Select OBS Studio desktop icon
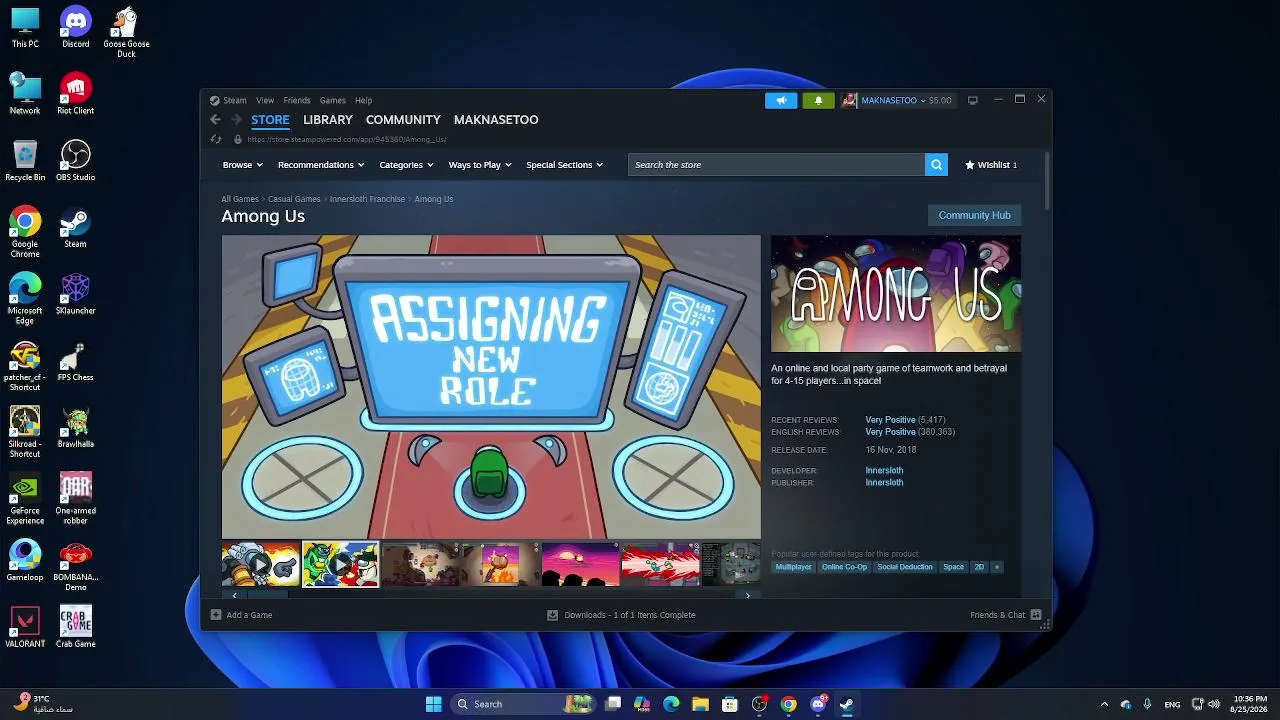The image size is (1280, 720). (75, 161)
